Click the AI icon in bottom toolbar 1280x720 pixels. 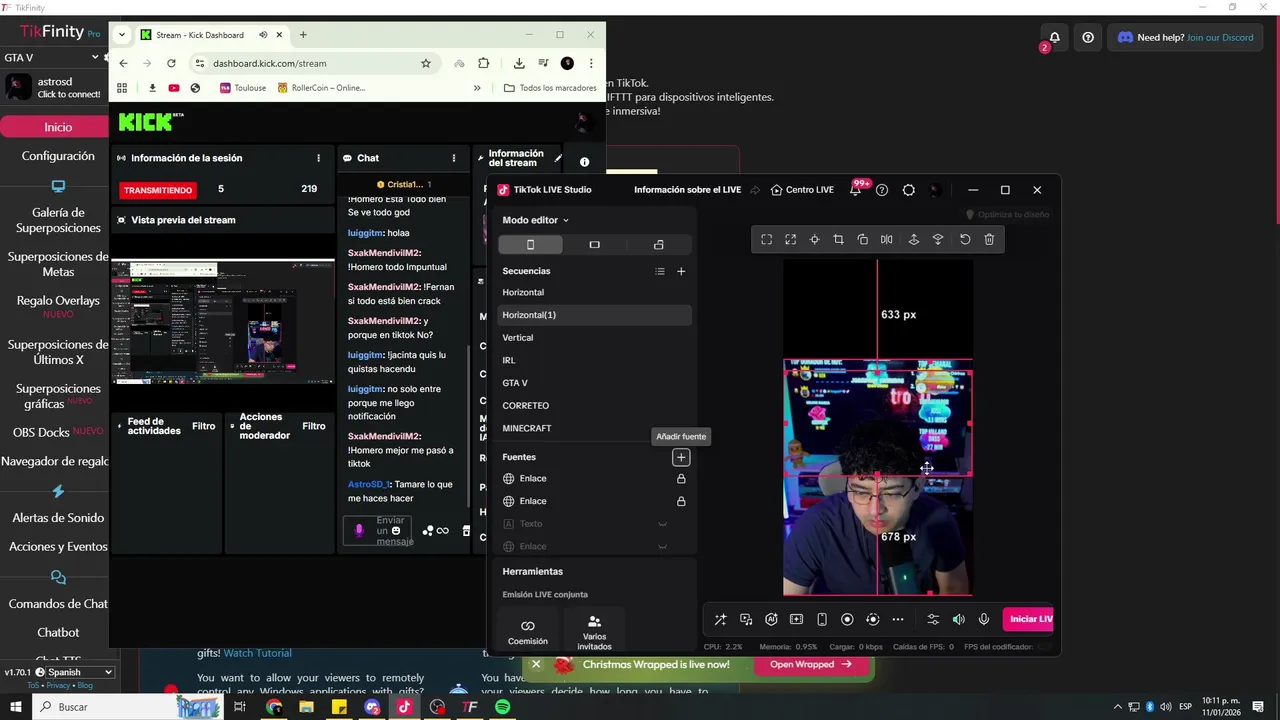pos(771,620)
